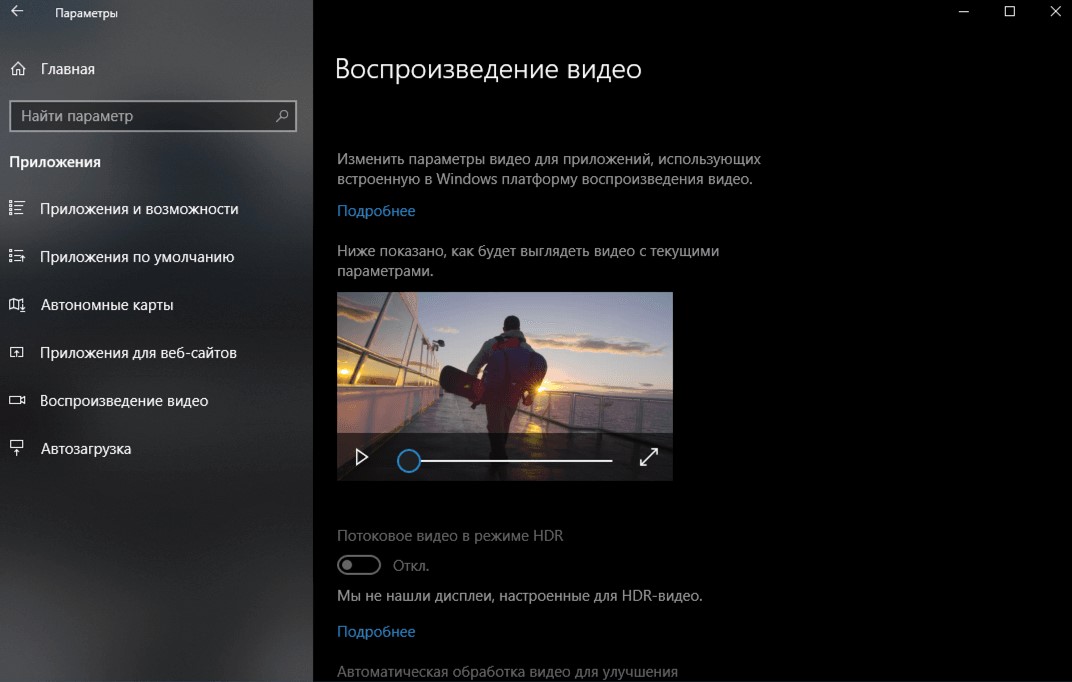Click Подробнее link under the video description
The width and height of the screenshot is (1072, 682).
376,210
